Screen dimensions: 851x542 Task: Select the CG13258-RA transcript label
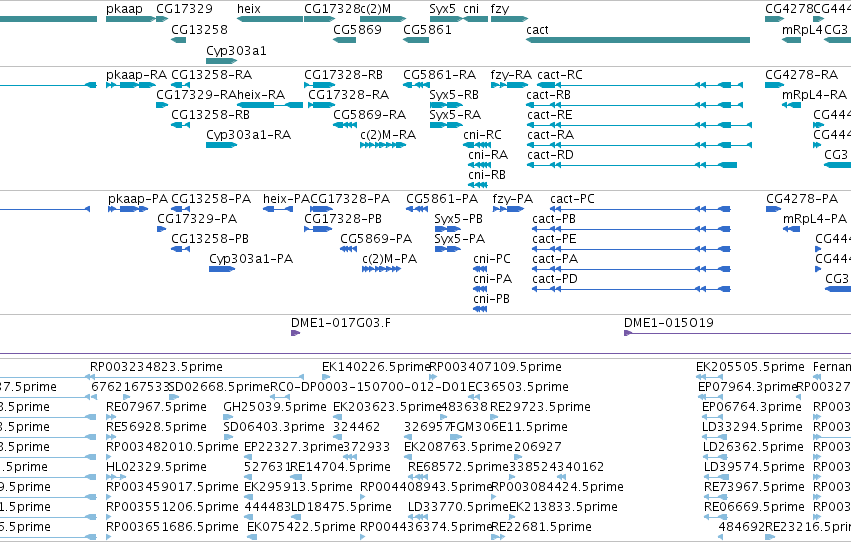pos(212,75)
